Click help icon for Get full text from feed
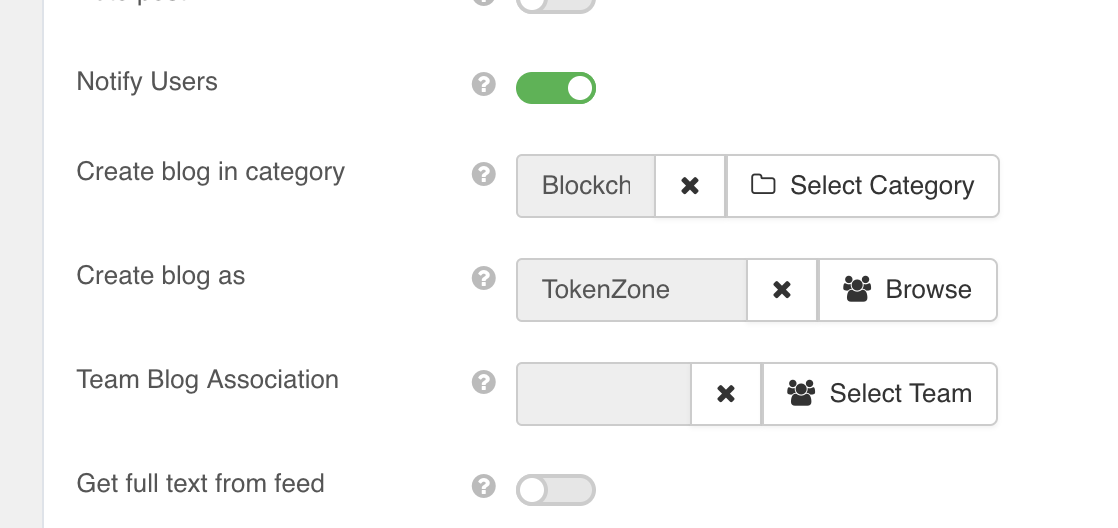Image resolution: width=1118 pixels, height=528 pixels. pyautogui.click(x=484, y=487)
